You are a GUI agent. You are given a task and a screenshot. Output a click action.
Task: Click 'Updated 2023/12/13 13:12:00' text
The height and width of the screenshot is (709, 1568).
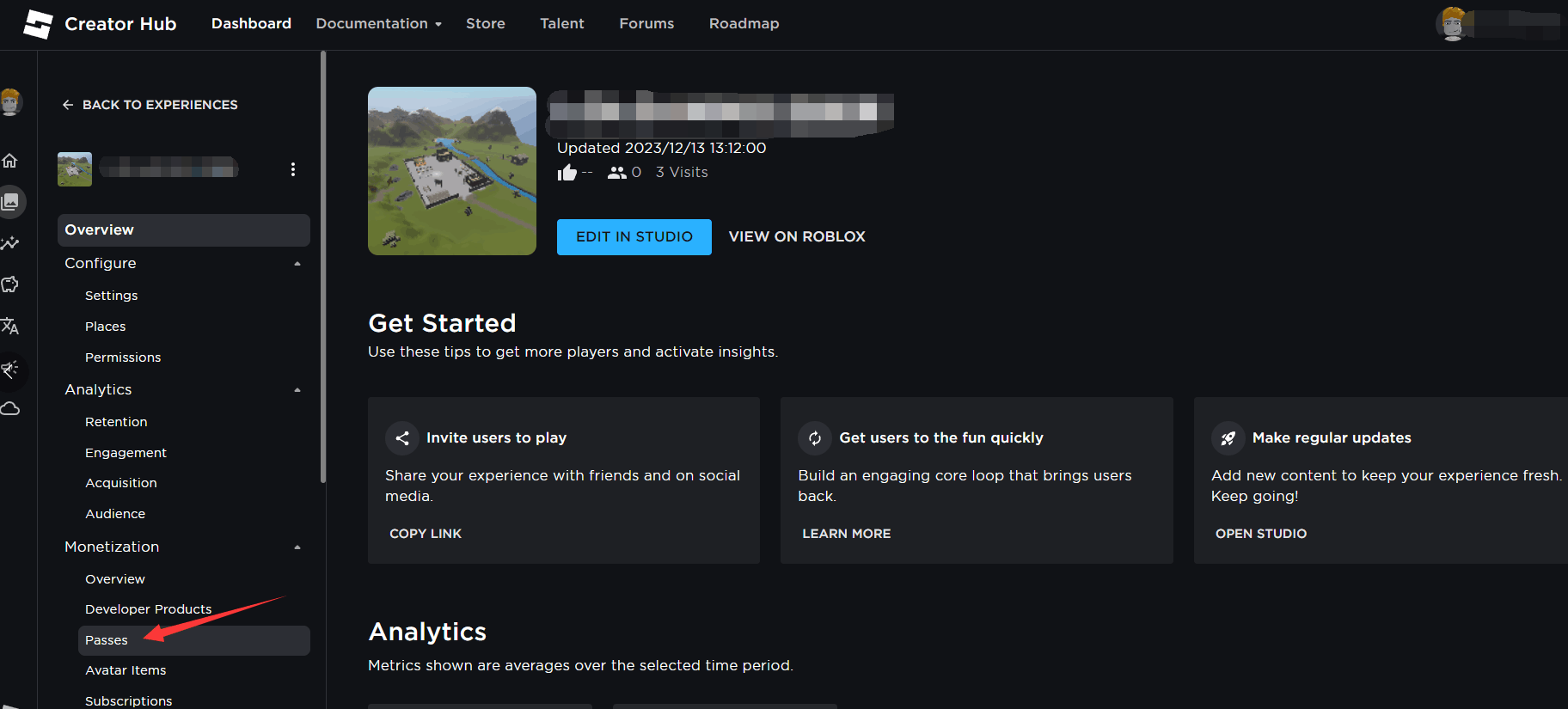[x=662, y=148]
